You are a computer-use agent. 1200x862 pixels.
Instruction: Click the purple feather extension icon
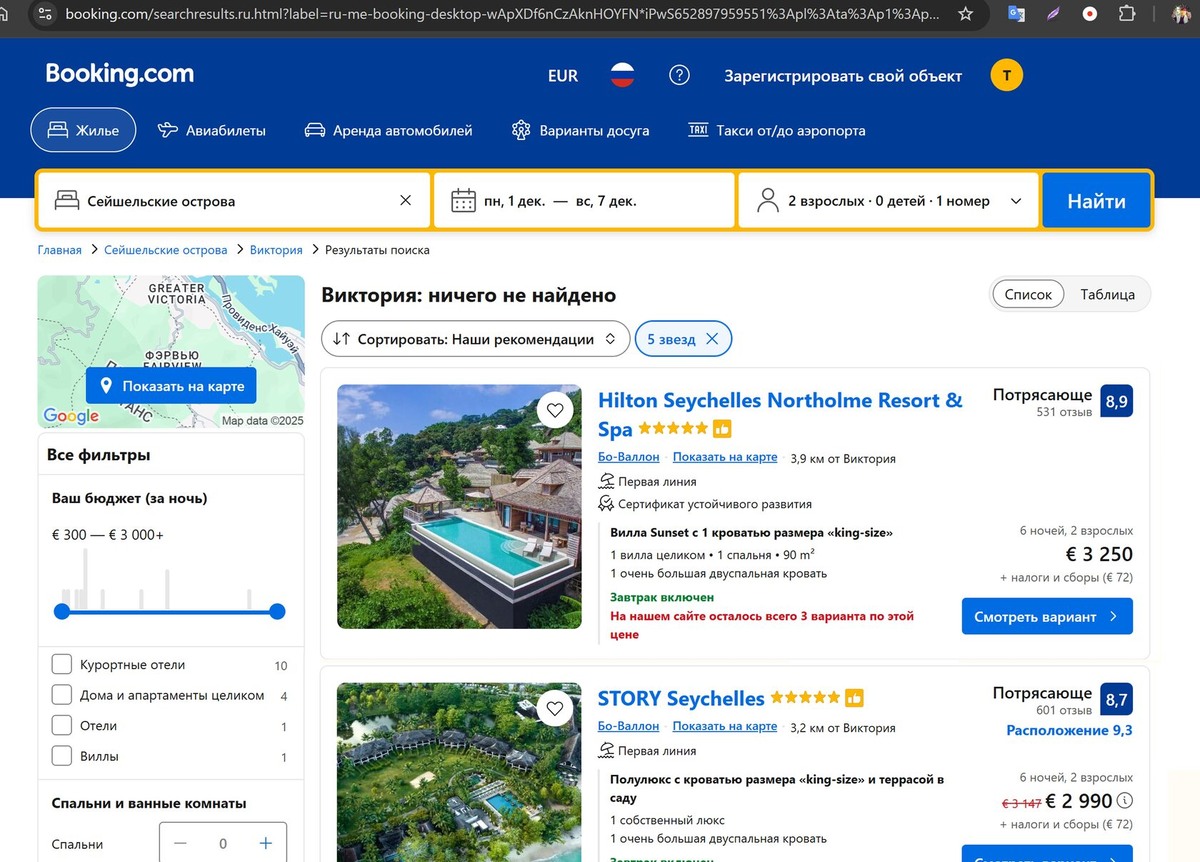pyautogui.click(x=1053, y=14)
